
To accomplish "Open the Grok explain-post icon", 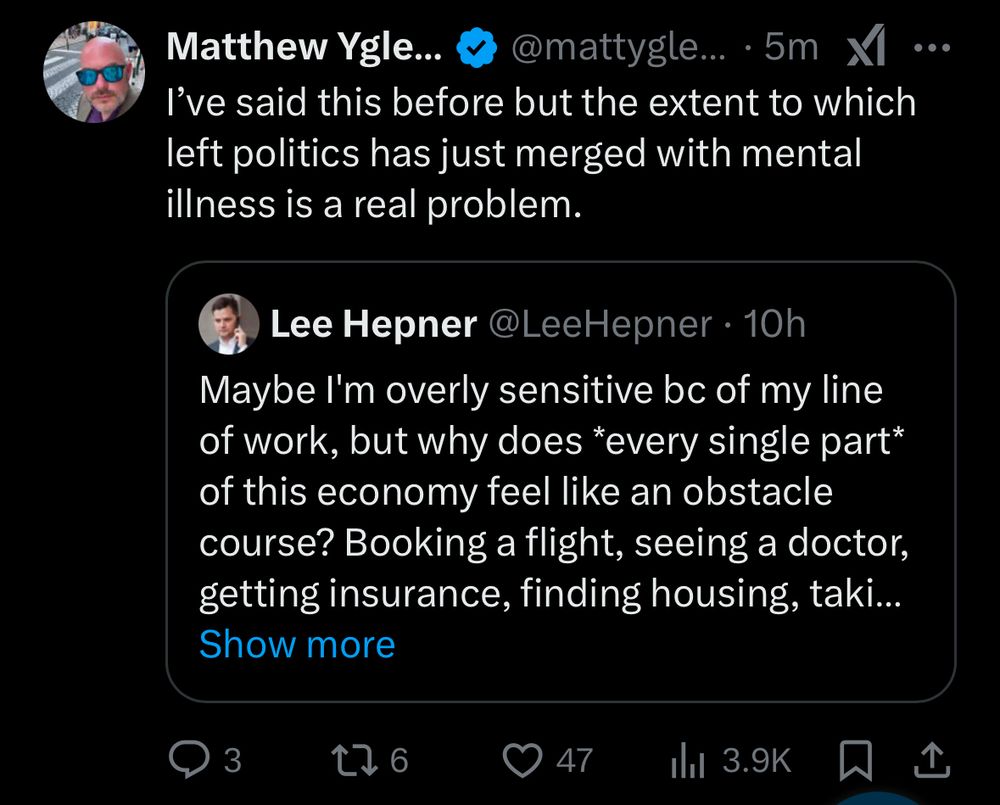I will click(864, 47).
